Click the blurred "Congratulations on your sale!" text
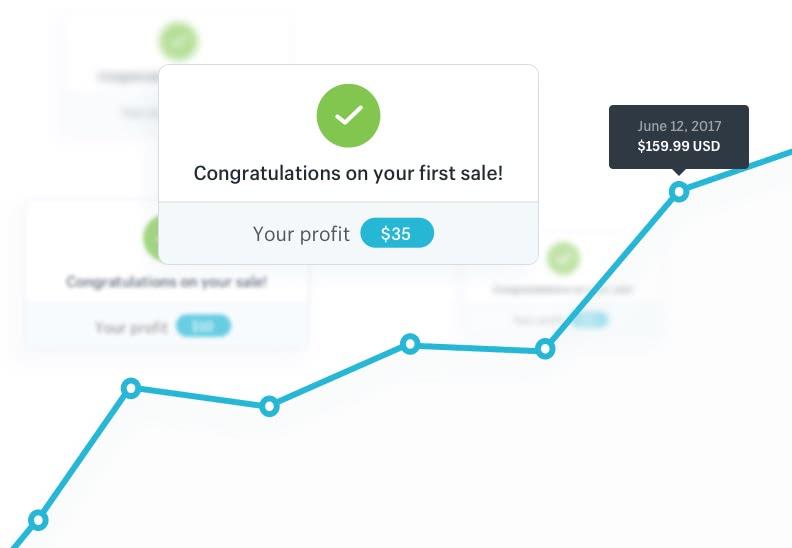This screenshot has width=792, height=548. pos(167,282)
